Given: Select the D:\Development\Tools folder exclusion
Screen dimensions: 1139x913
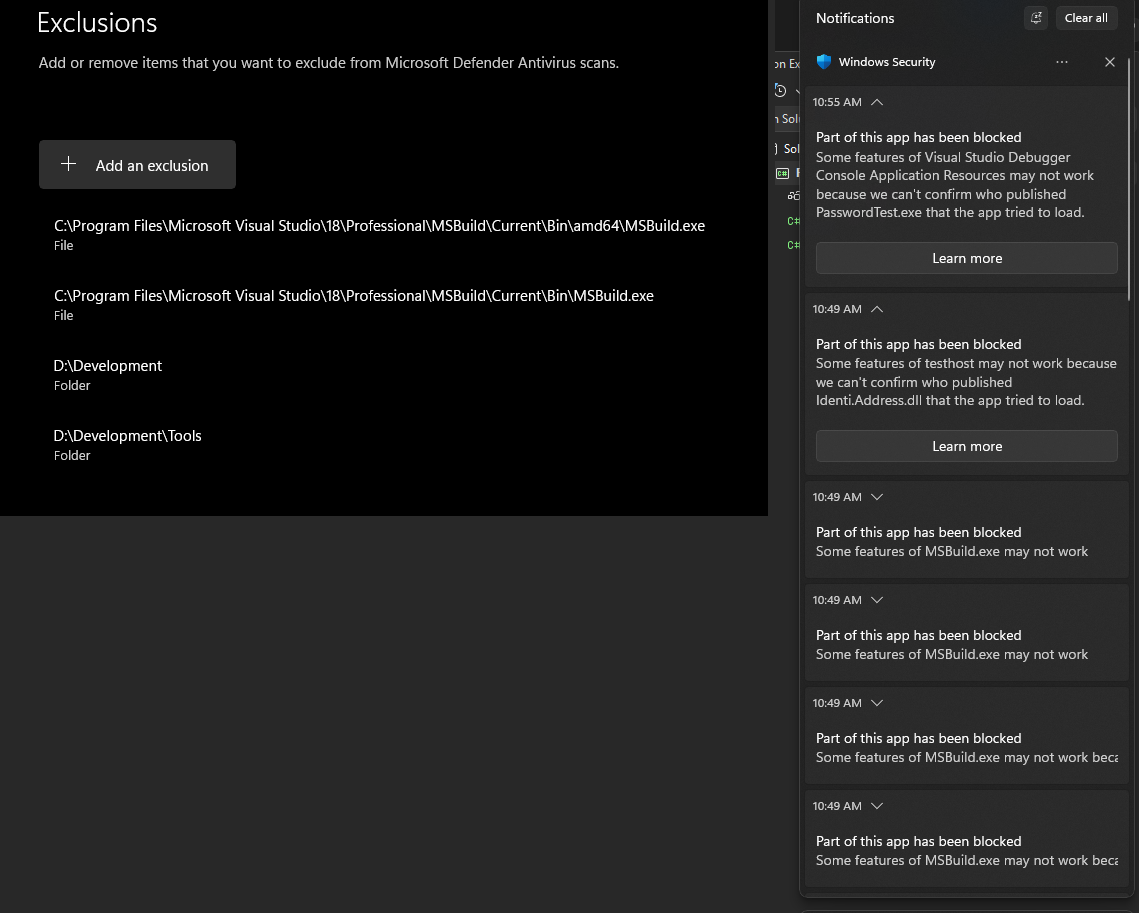Looking at the screenshot, I should [127, 445].
